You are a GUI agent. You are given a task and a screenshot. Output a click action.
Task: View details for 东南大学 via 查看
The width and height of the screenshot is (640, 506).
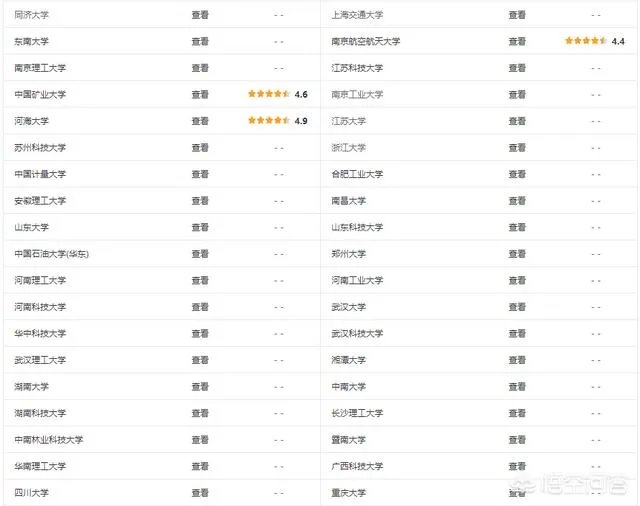200,41
